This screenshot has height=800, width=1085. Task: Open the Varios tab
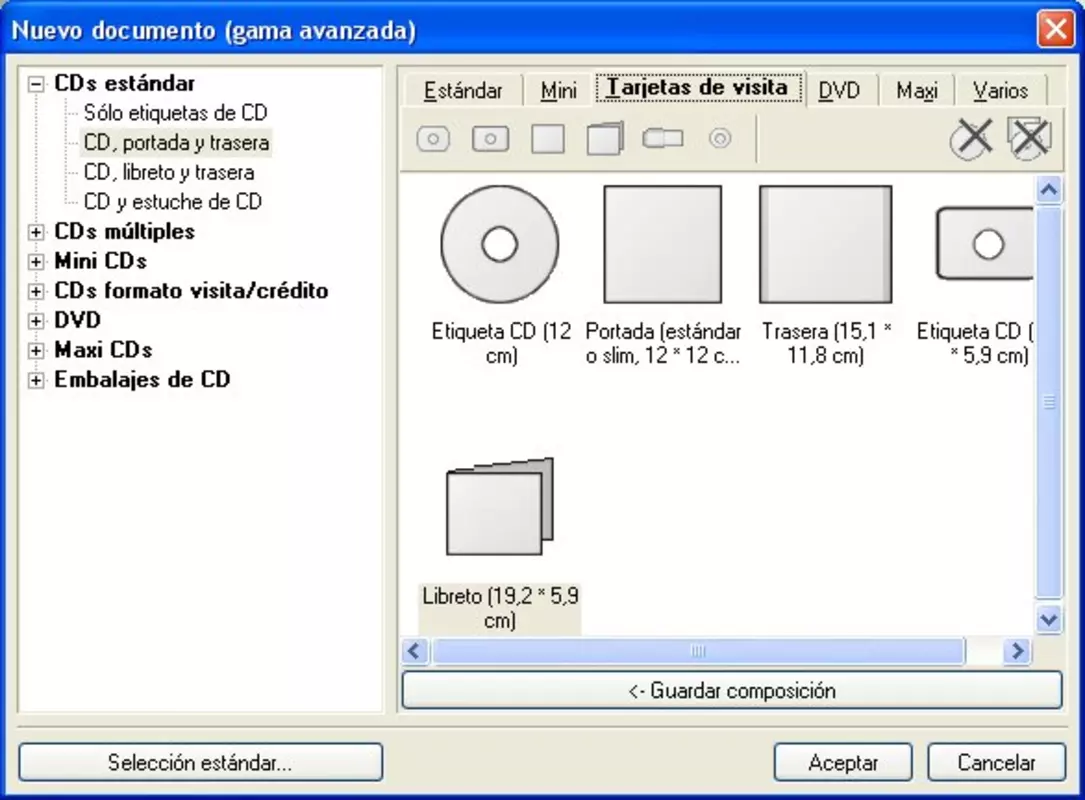point(1000,91)
